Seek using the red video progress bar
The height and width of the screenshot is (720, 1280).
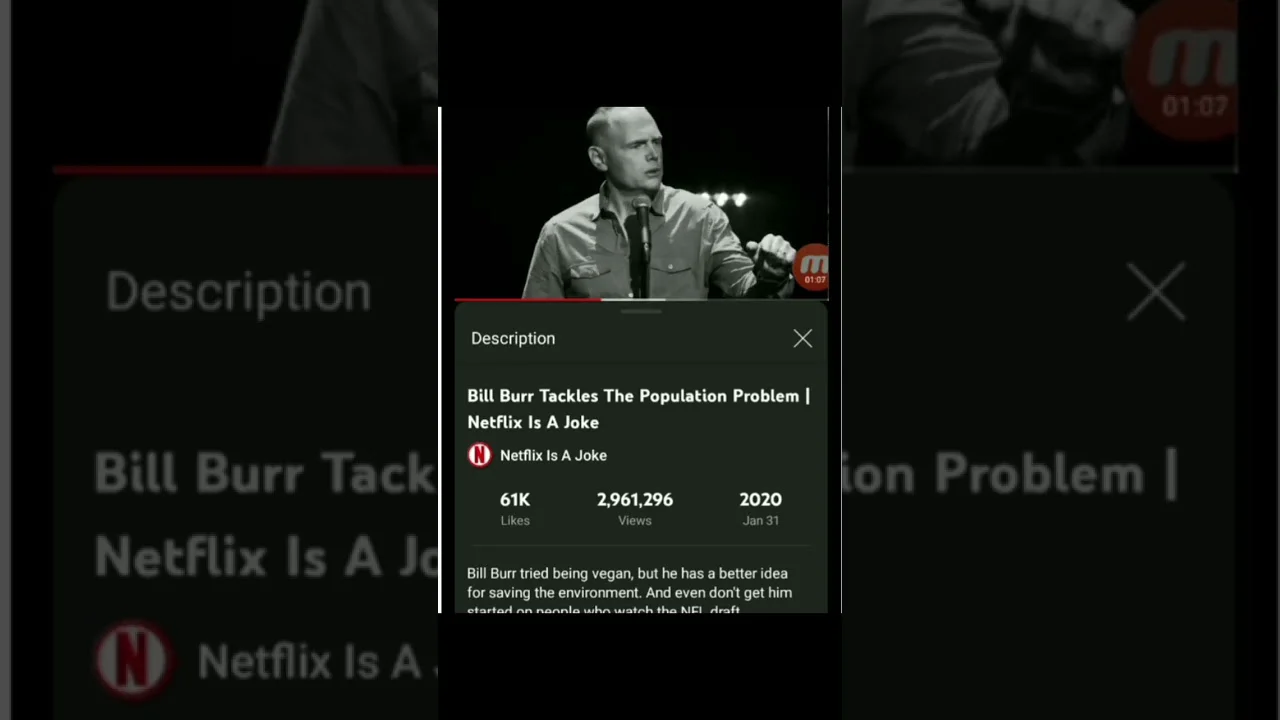coord(527,299)
